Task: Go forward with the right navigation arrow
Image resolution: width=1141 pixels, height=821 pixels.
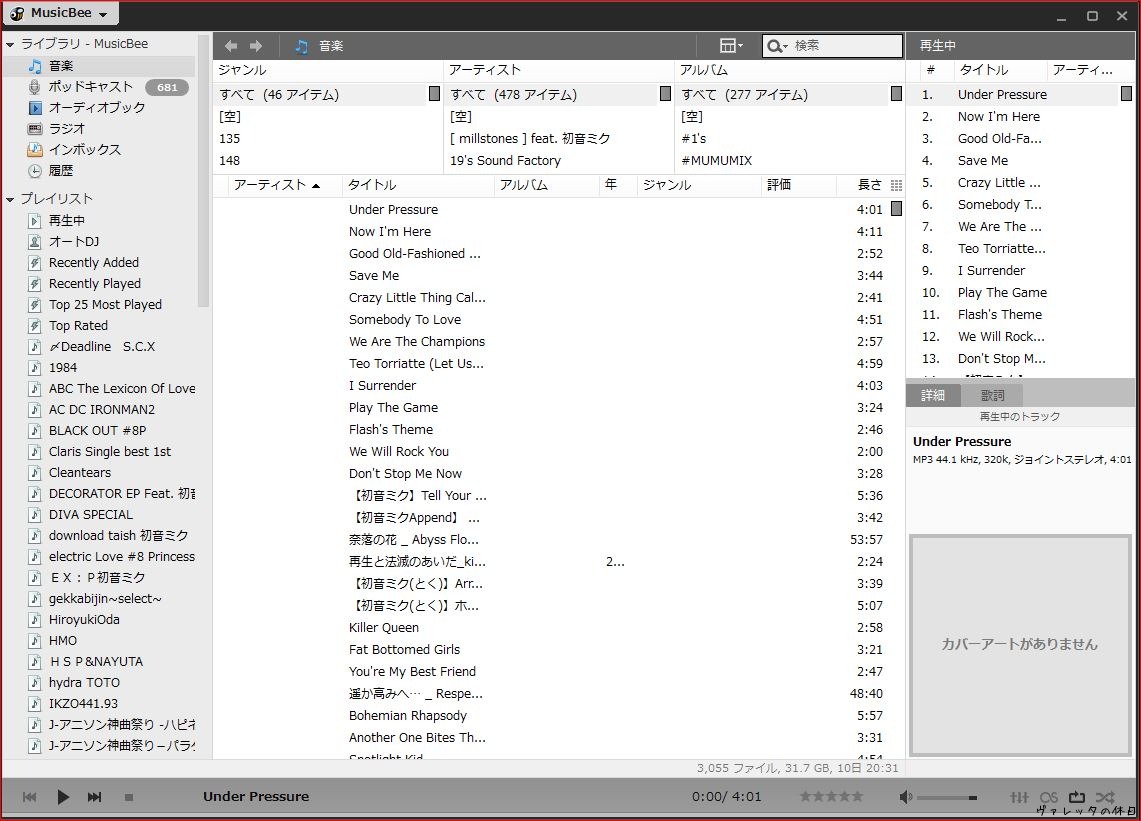Action: tap(255, 46)
